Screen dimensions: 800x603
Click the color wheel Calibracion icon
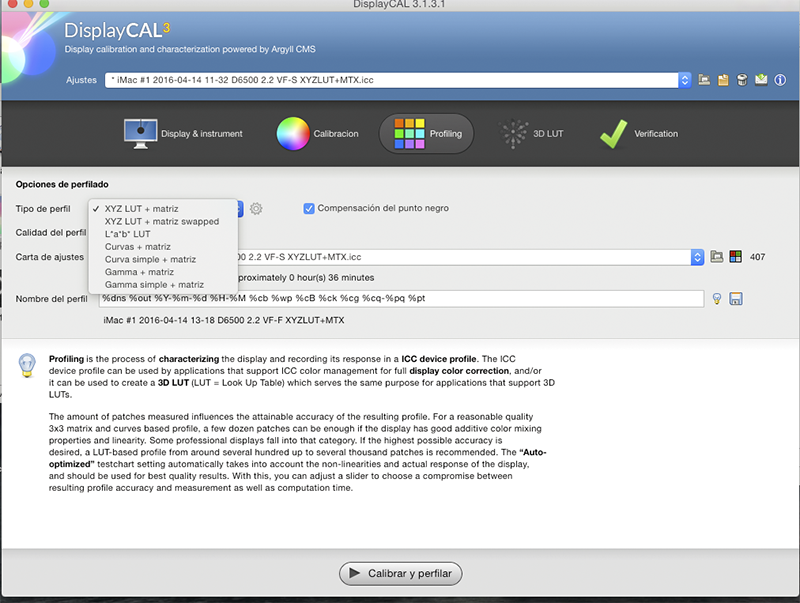[293, 134]
